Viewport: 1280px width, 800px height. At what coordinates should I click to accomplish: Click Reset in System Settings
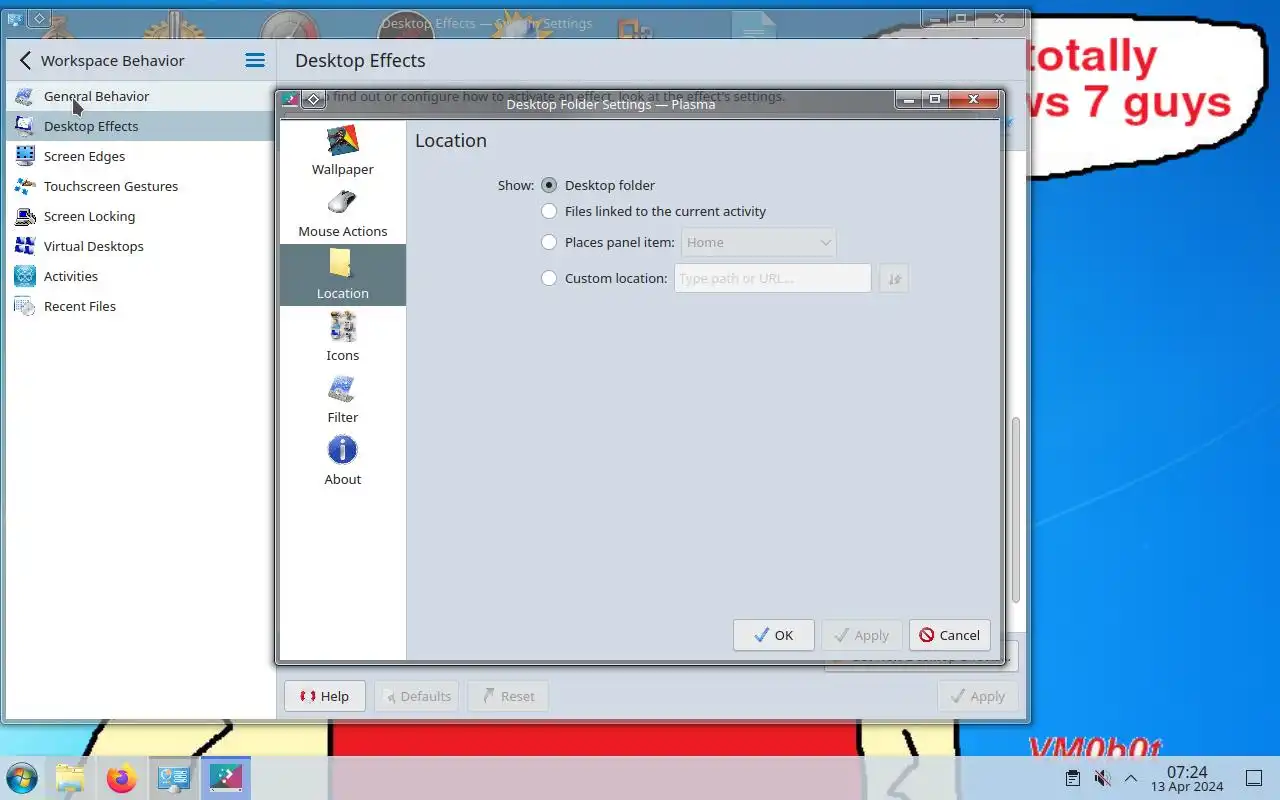pos(508,696)
